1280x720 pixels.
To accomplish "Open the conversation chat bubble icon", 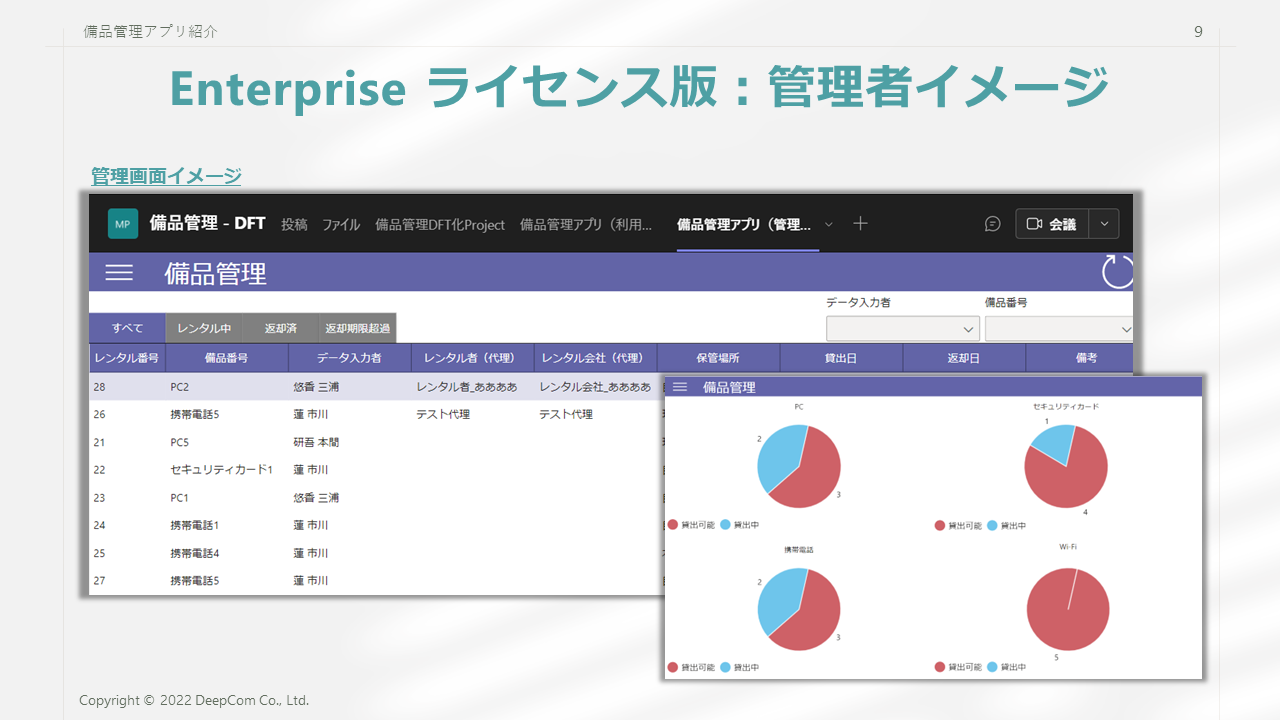I will [992, 224].
